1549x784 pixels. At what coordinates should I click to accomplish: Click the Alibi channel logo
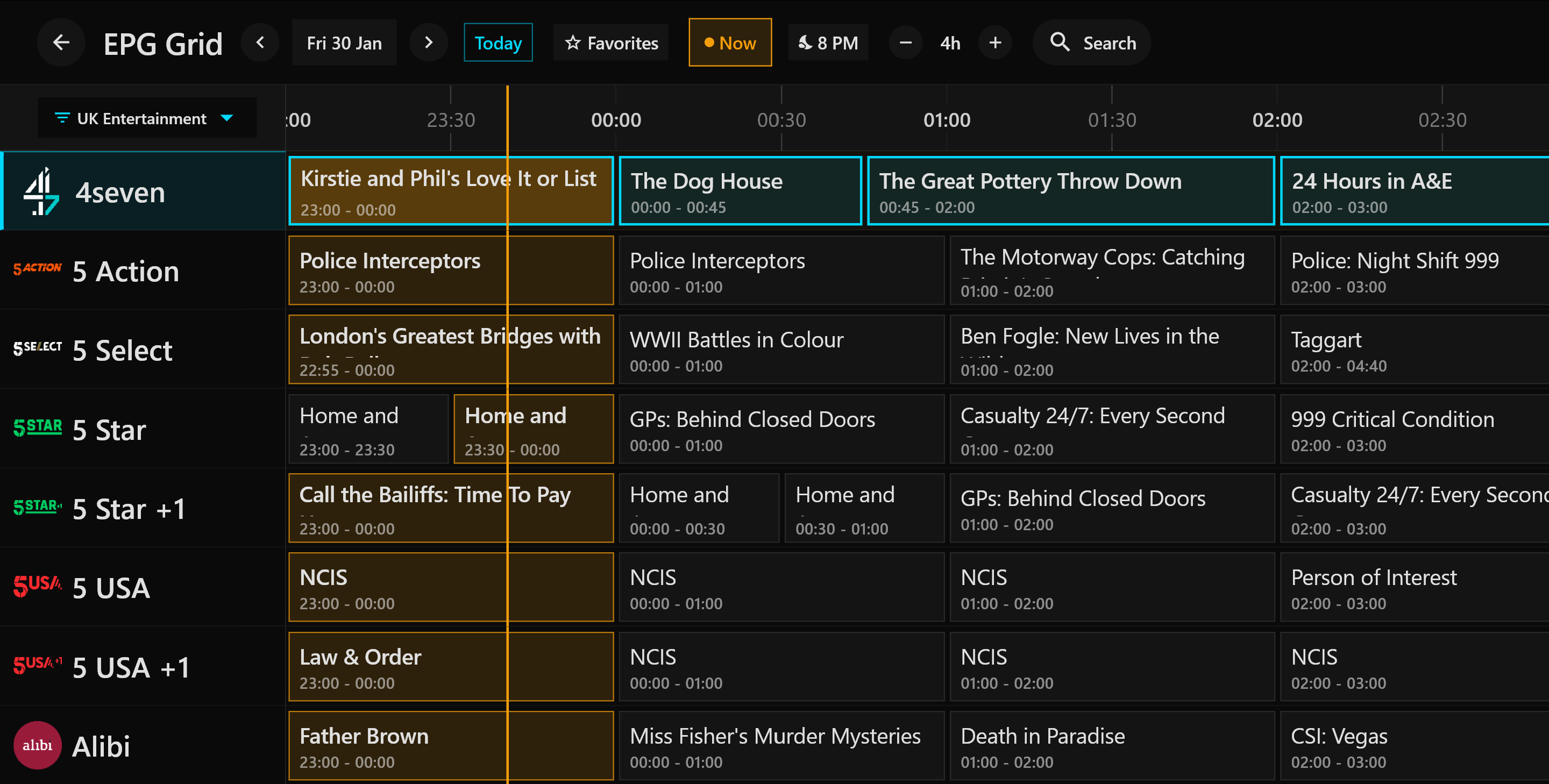click(x=37, y=745)
